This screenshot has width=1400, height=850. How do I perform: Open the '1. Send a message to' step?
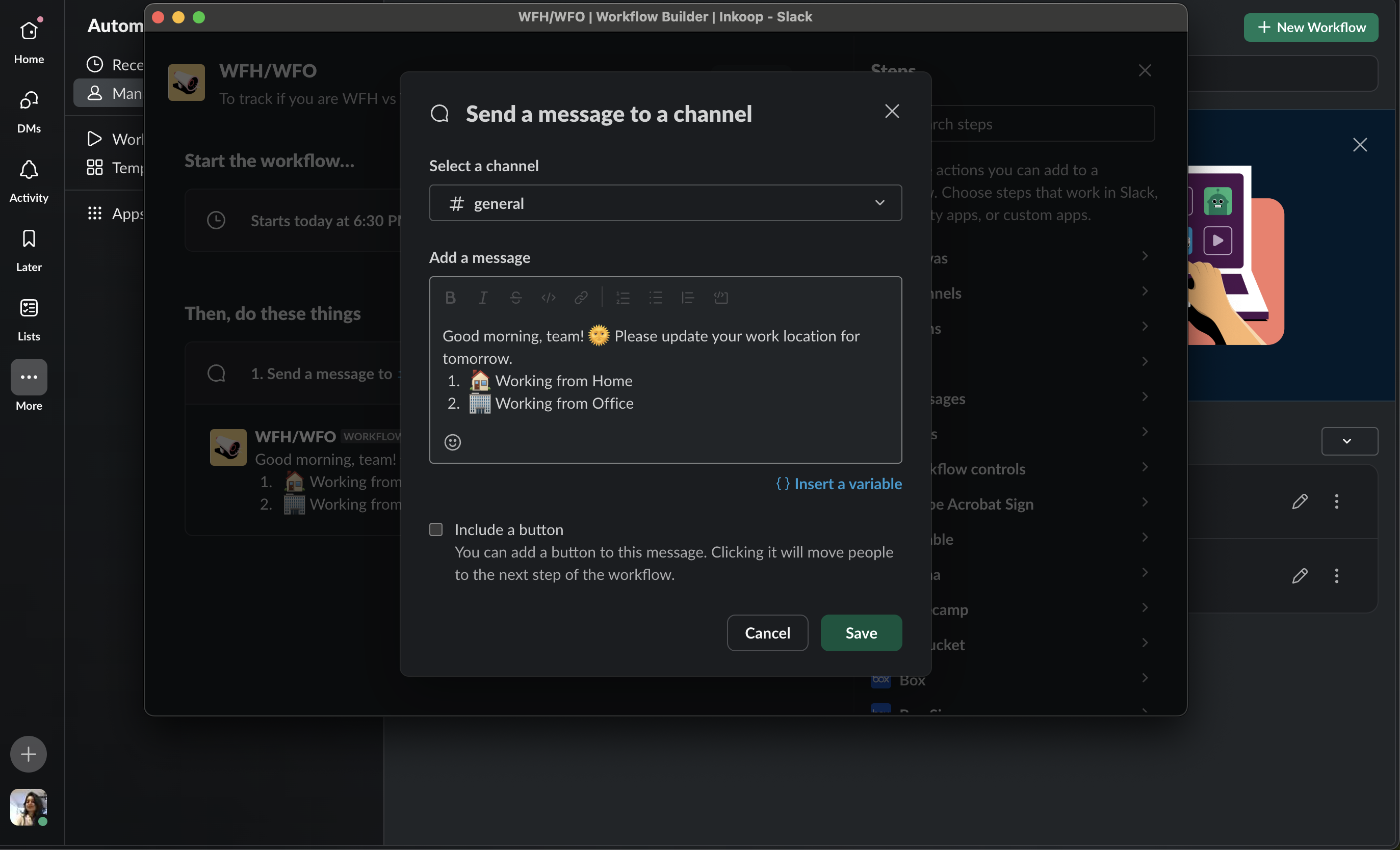[294, 373]
